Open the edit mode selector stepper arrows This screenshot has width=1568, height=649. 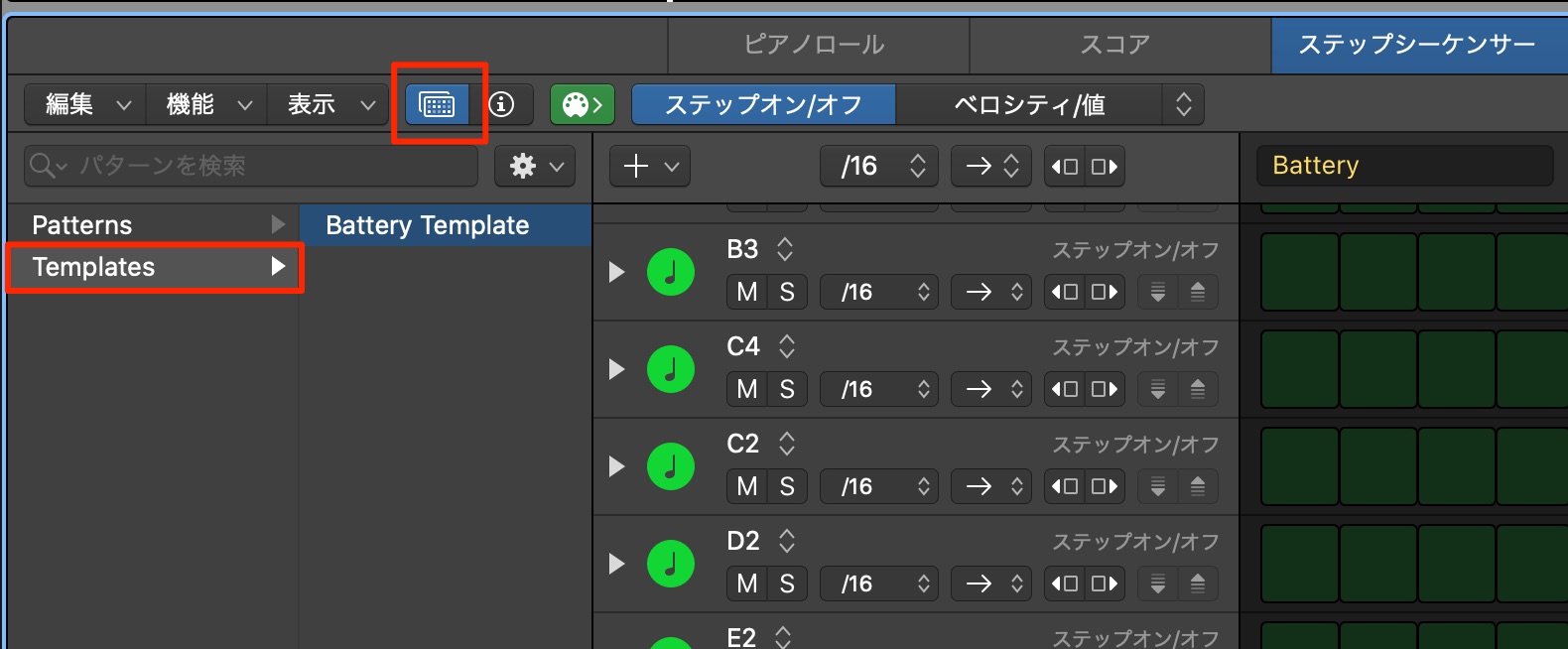(1183, 104)
